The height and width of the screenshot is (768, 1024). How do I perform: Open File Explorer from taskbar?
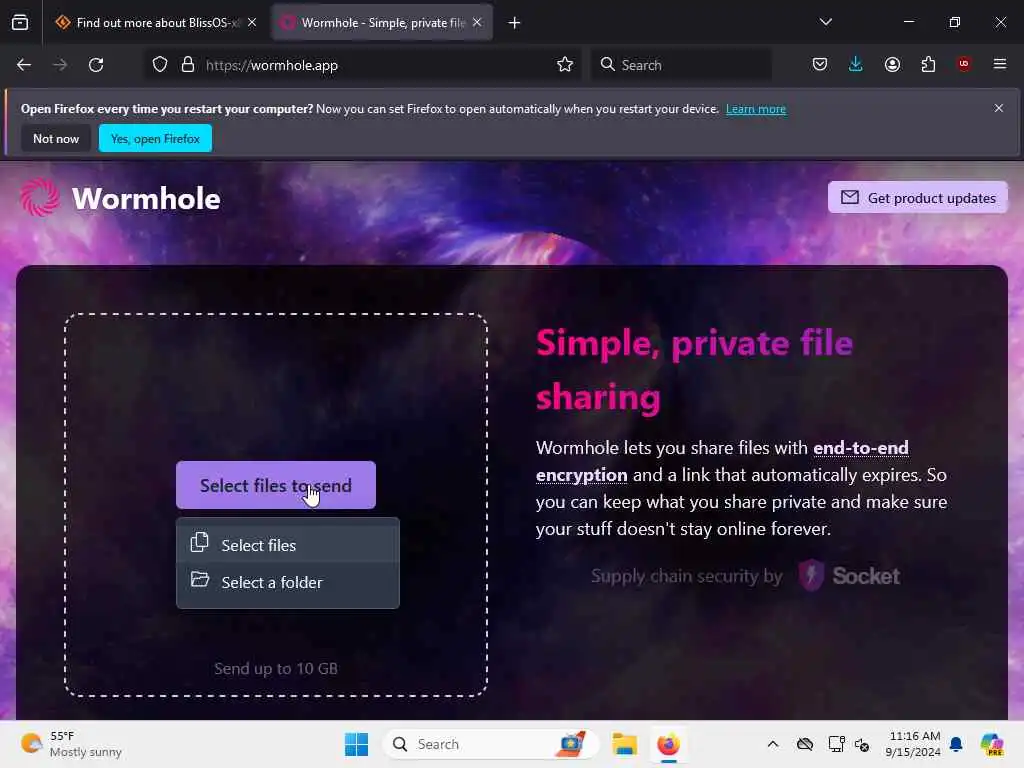pos(624,744)
